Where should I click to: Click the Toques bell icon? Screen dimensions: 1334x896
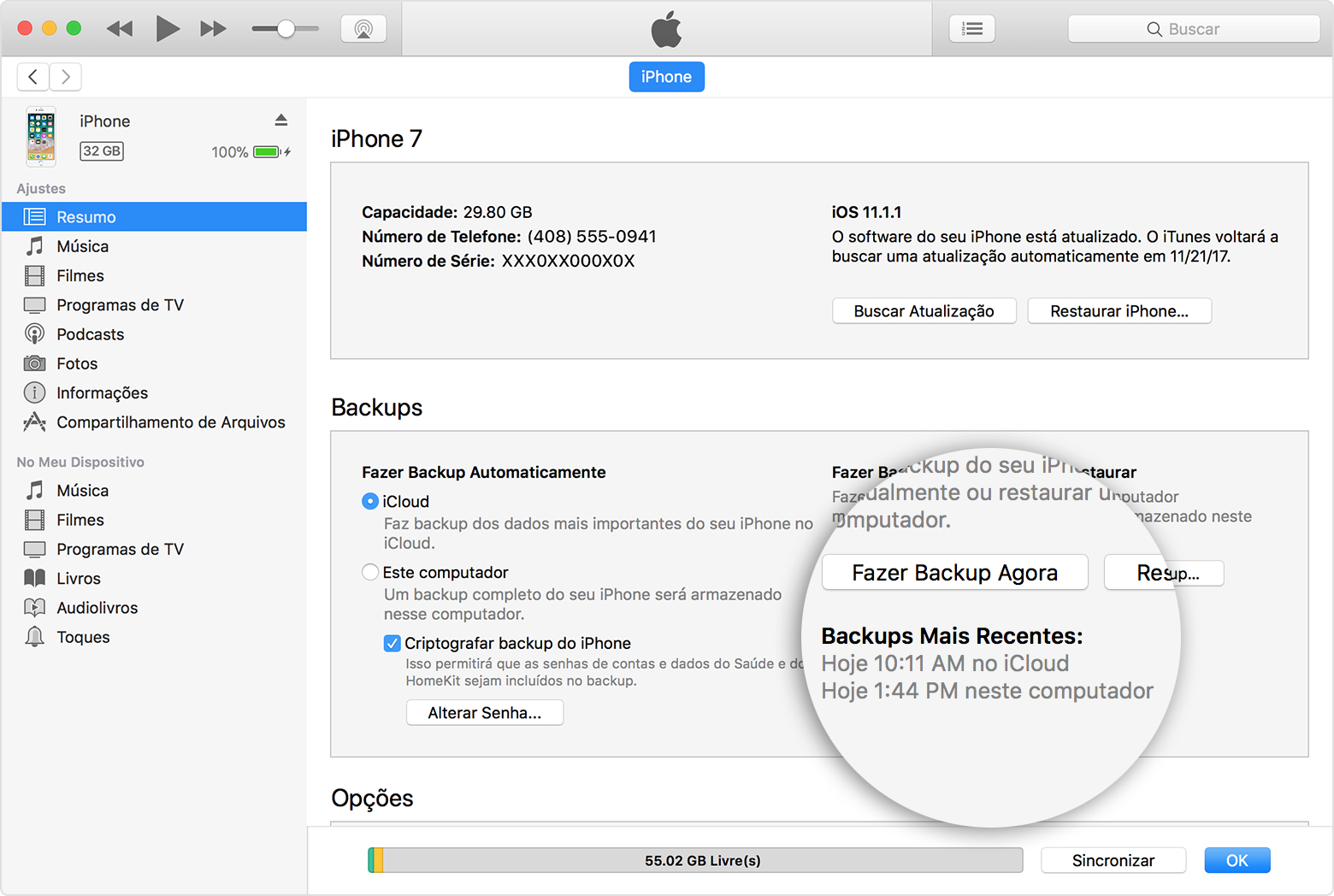(34, 636)
